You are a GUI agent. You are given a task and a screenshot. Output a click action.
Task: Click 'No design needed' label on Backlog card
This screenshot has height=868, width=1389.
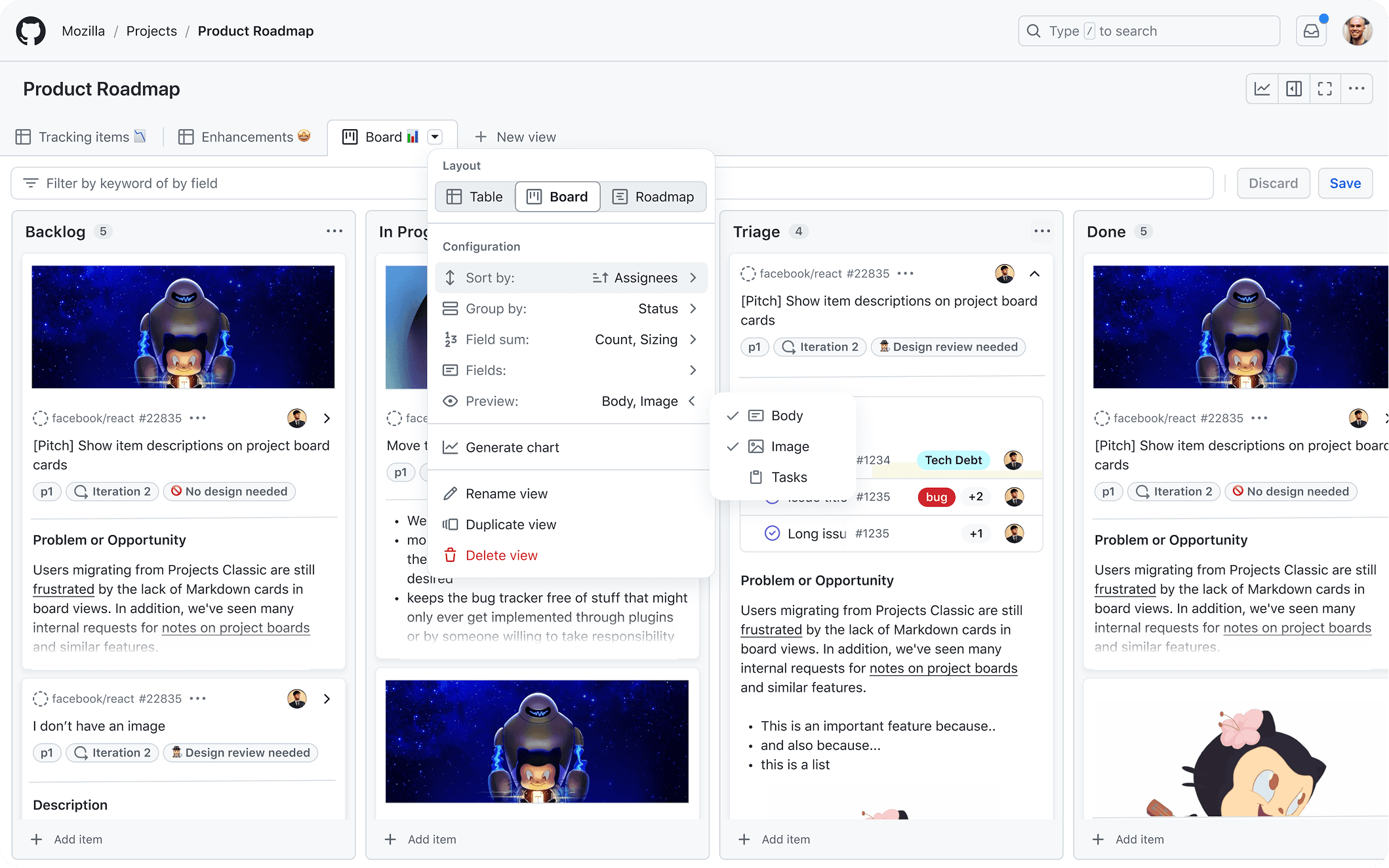coord(230,492)
